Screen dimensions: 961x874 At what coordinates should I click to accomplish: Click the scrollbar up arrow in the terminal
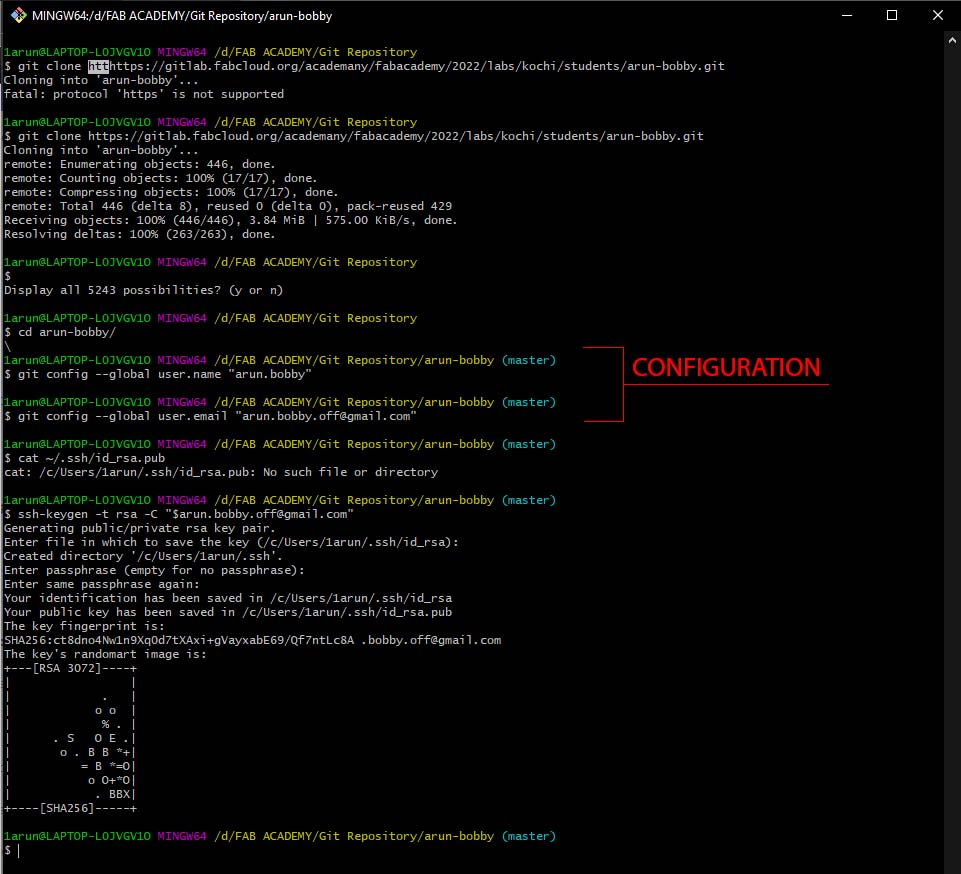(952, 40)
